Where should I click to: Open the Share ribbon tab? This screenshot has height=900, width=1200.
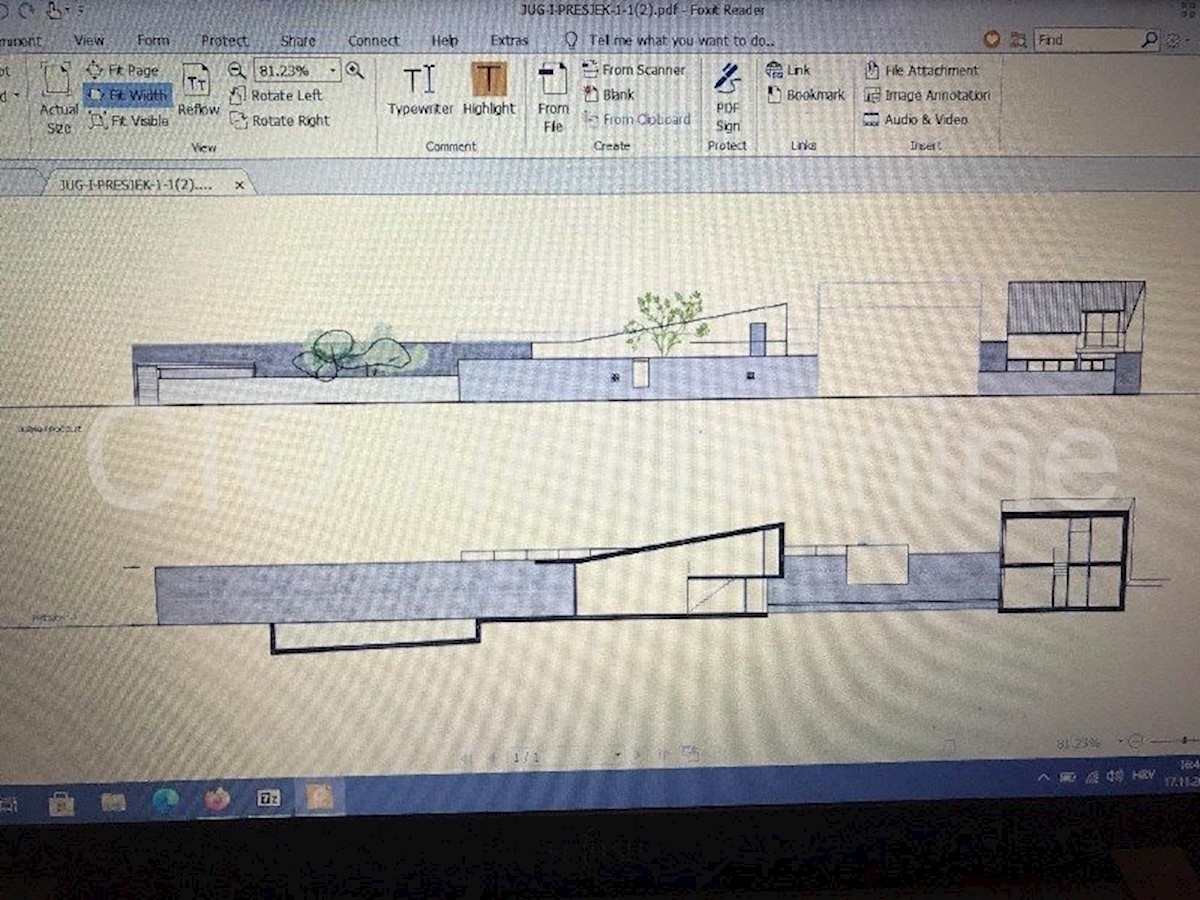click(298, 41)
